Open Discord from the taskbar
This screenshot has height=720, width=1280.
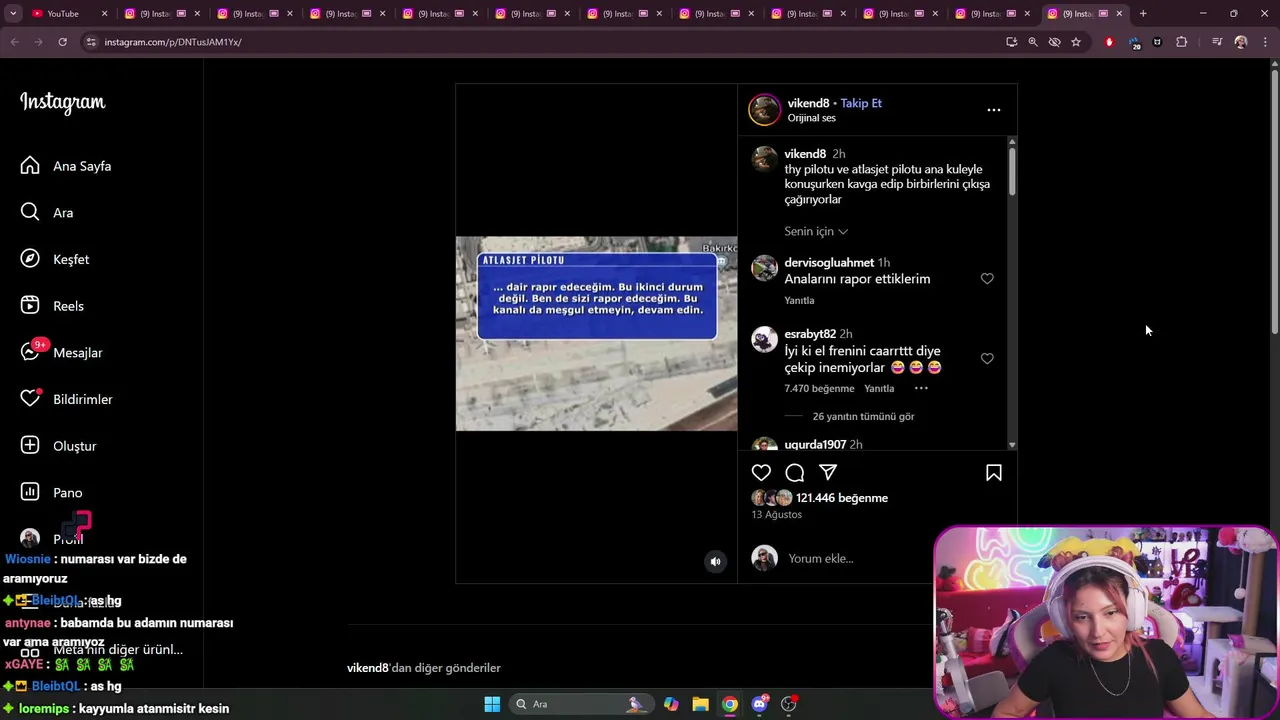[759, 704]
